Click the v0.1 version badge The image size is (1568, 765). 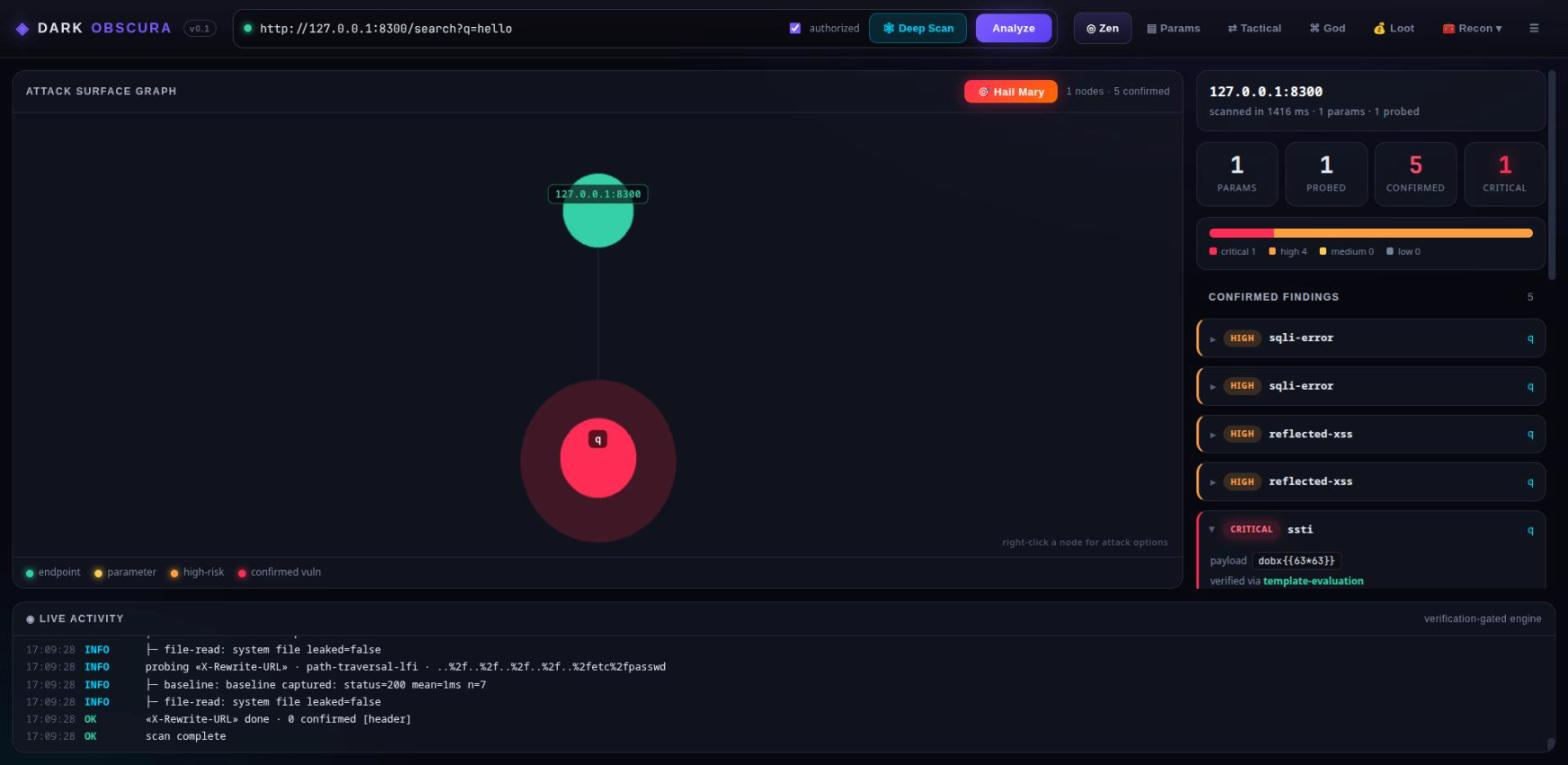tap(200, 29)
